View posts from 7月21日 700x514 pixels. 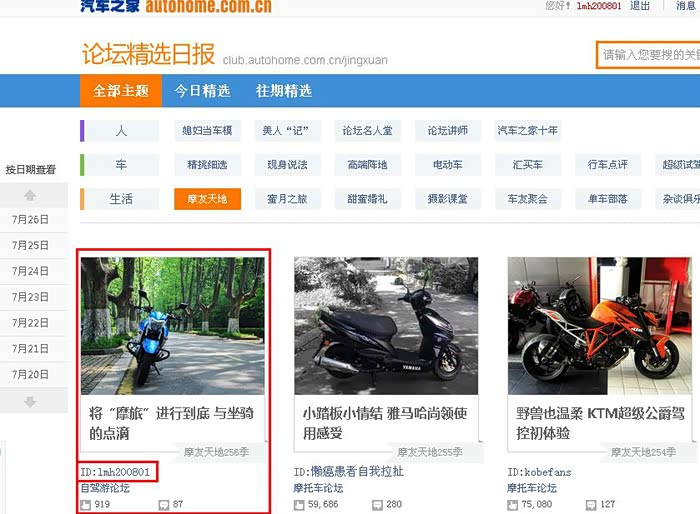[x=30, y=349]
